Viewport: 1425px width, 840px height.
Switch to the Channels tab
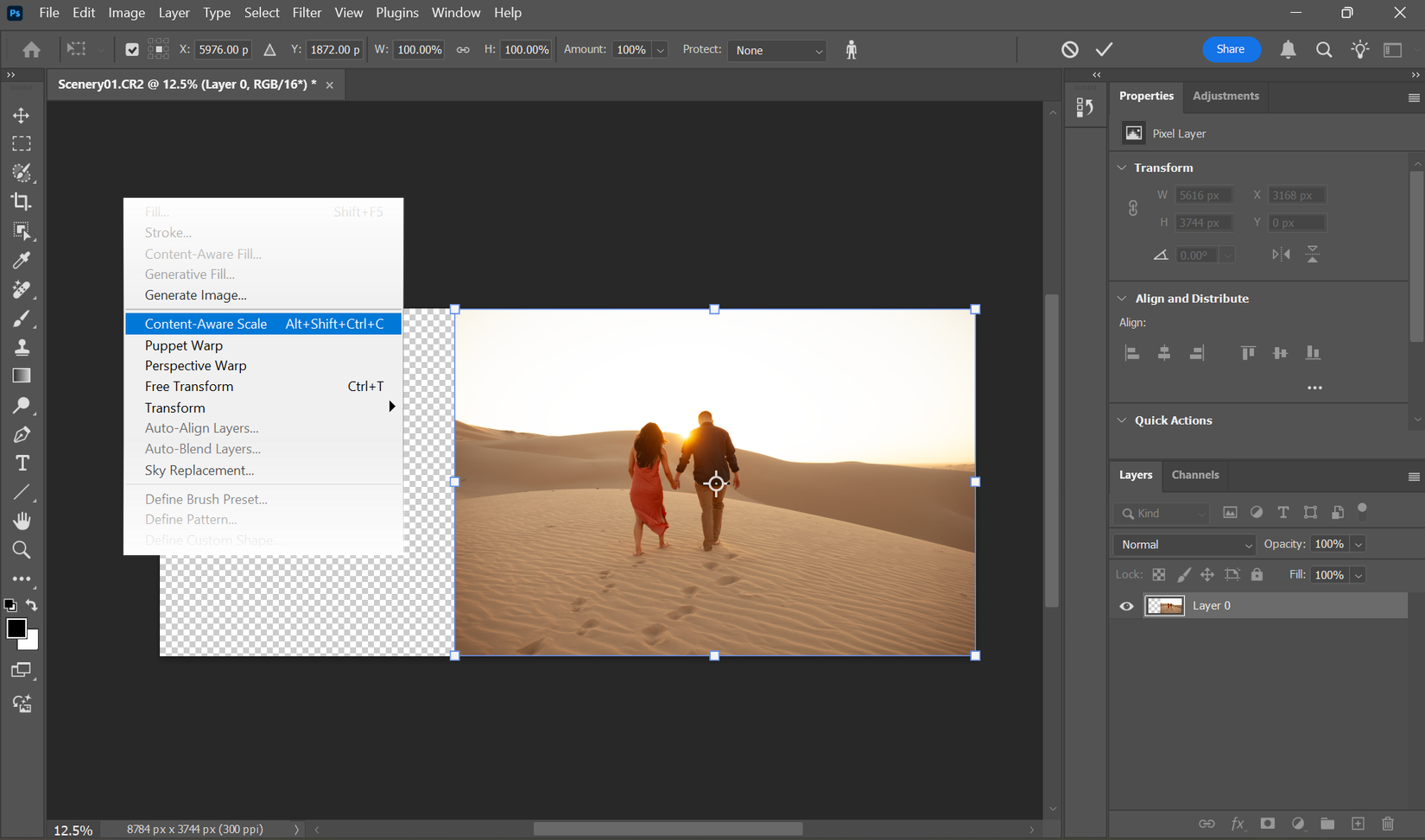coord(1195,475)
